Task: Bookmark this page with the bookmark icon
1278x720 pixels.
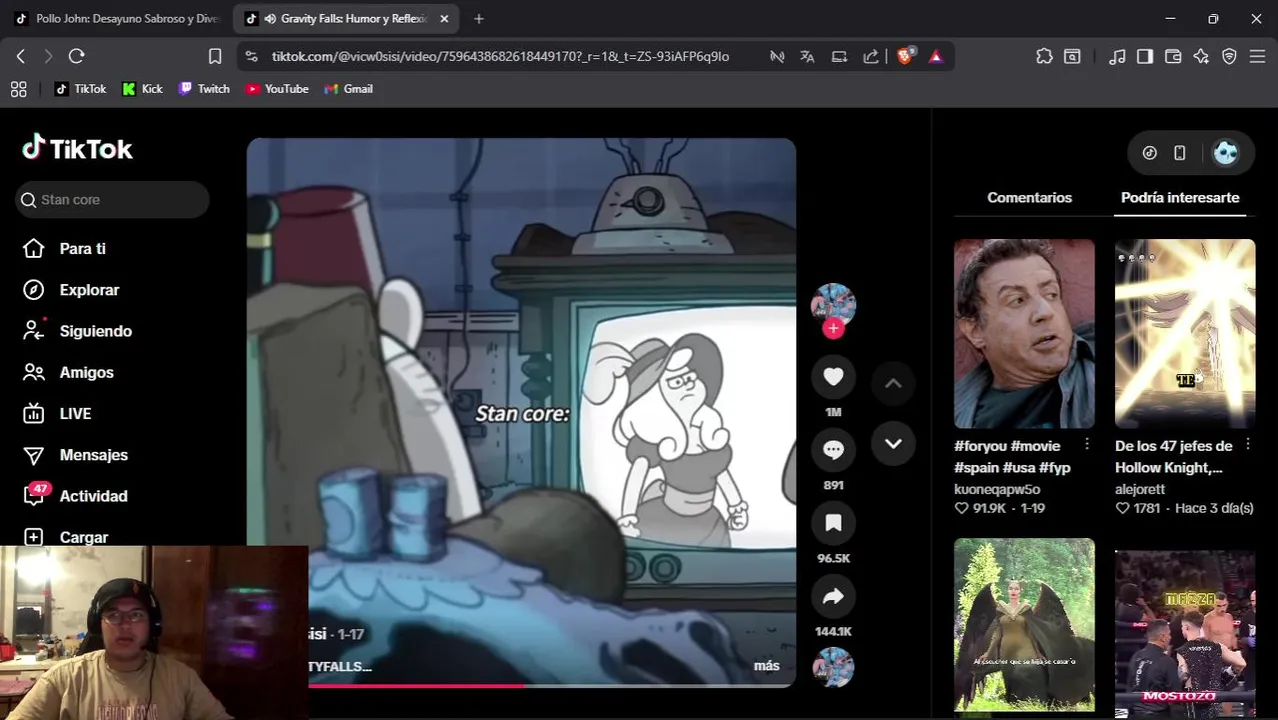Action: (215, 57)
